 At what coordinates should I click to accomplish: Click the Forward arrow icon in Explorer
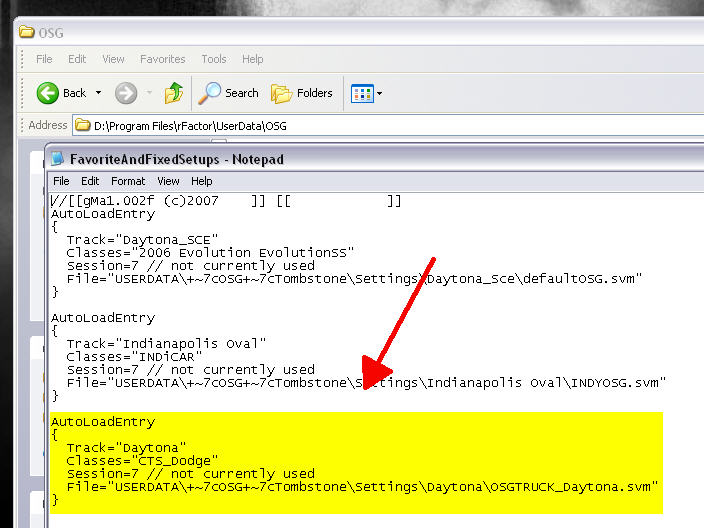pos(126,93)
